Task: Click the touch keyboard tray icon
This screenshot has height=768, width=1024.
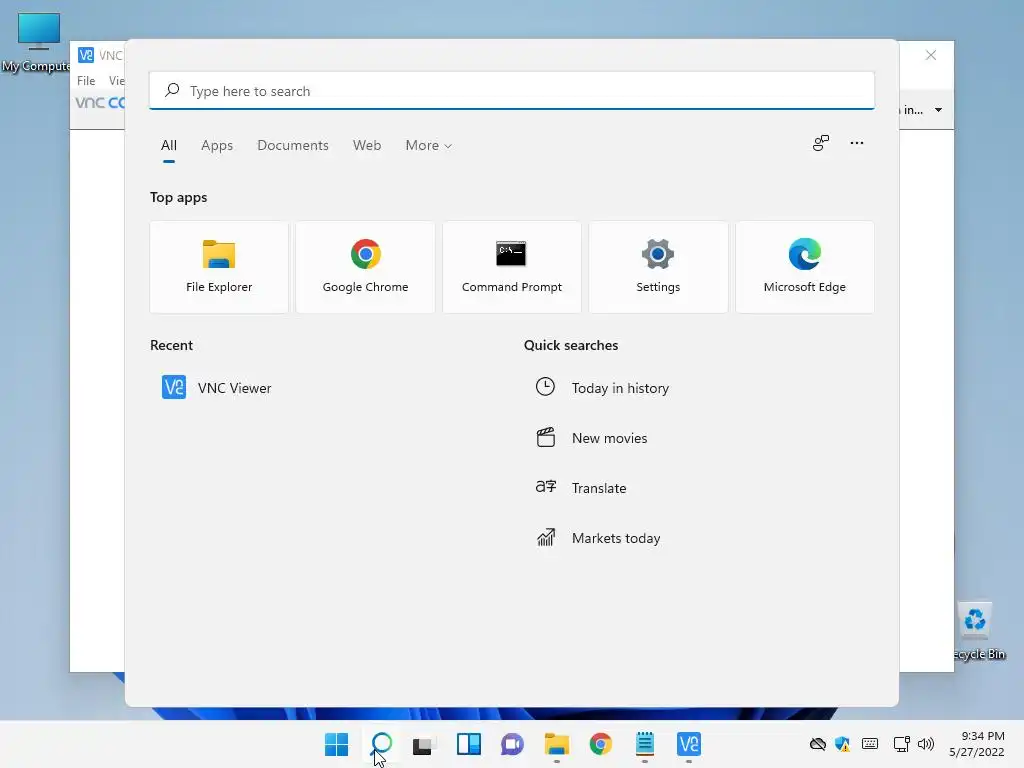Action: coord(870,744)
